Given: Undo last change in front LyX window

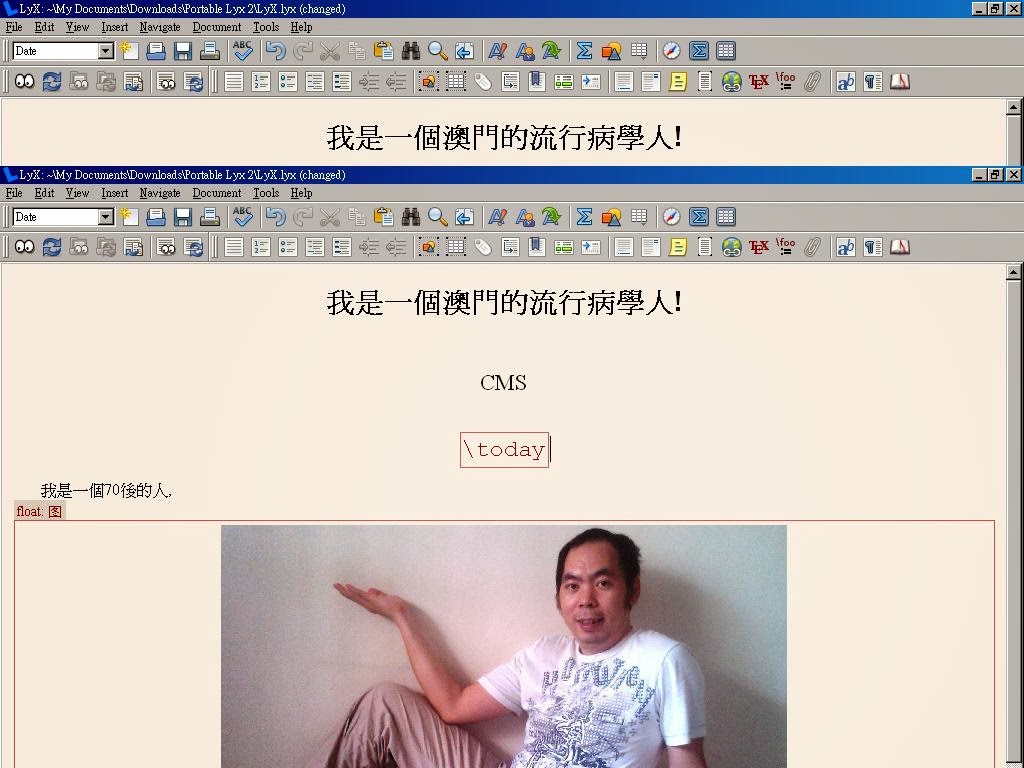Looking at the screenshot, I should [x=276, y=217].
